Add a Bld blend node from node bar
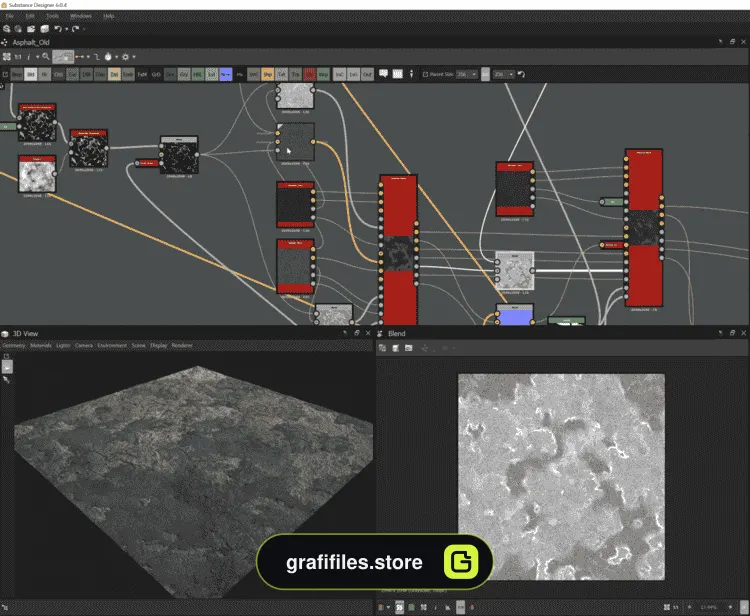The width and height of the screenshot is (750, 616). [31, 74]
